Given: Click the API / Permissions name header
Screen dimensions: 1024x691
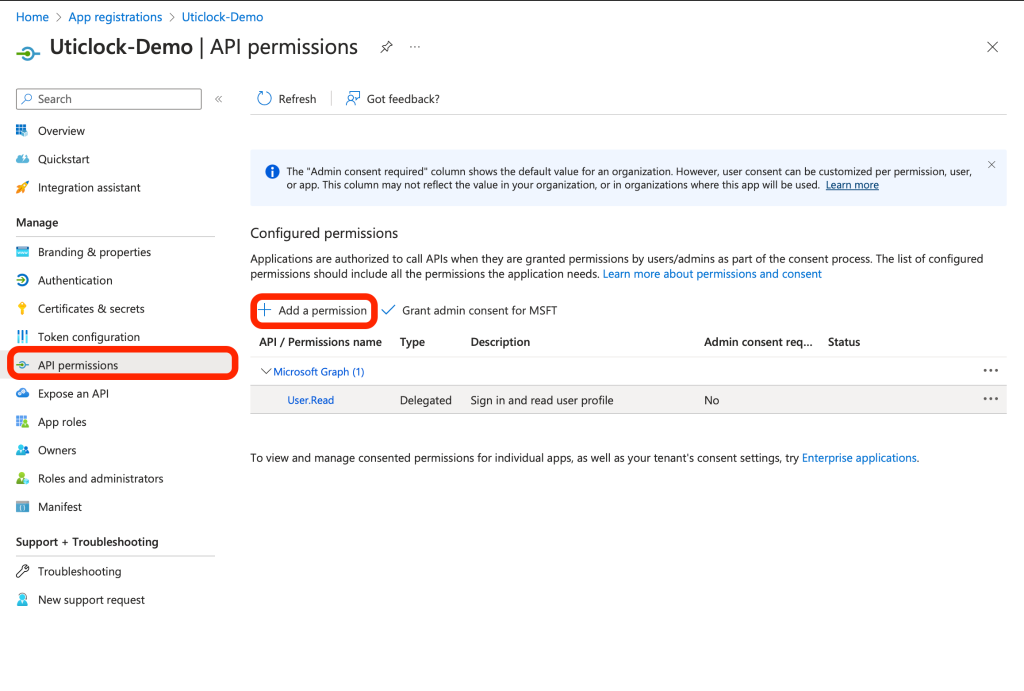Looking at the screenshot, I should pyautogui.click(x=320, y=342).
